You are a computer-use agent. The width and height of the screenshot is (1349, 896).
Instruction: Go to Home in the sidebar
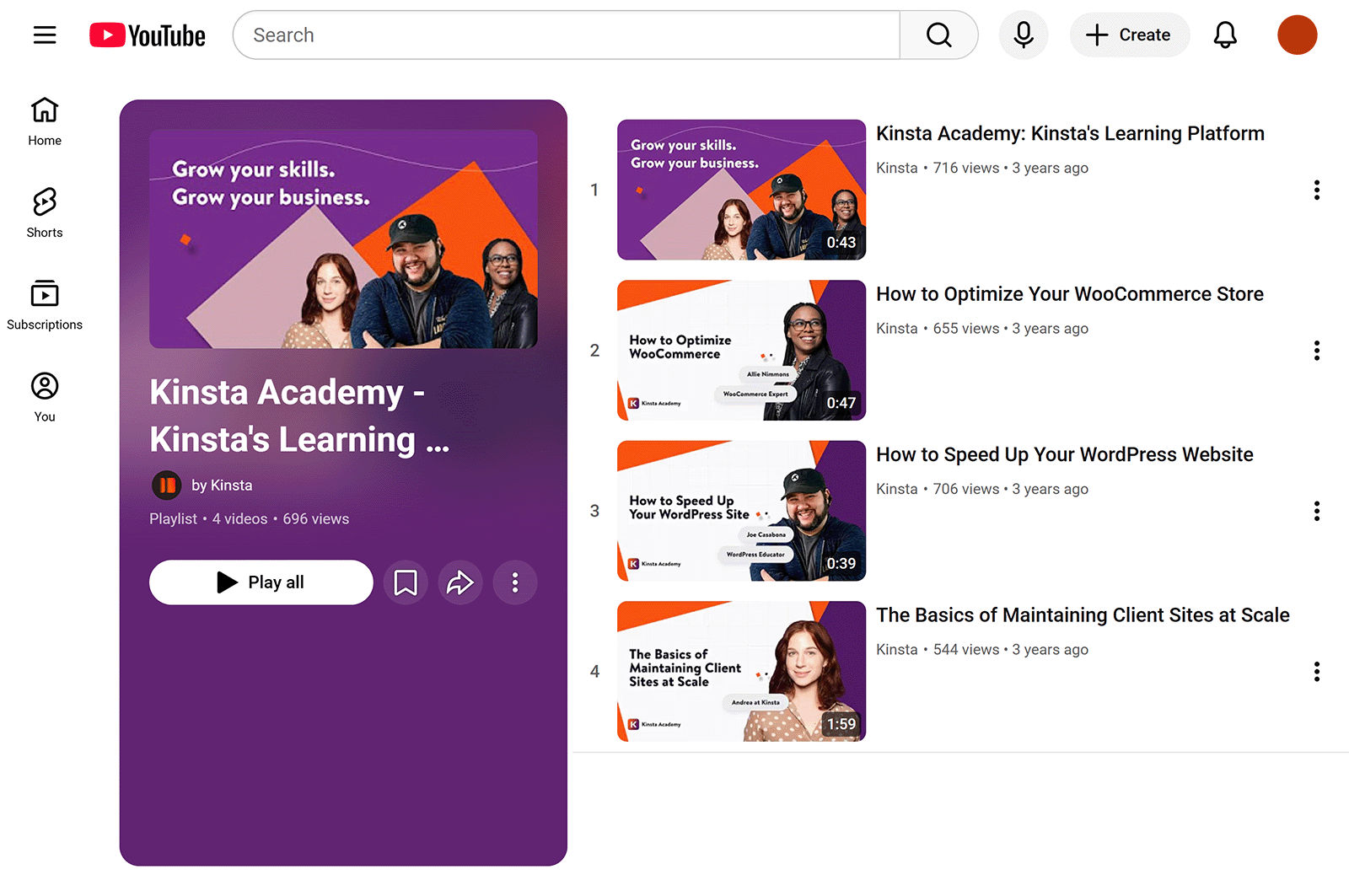pyautogui.click(x=45, y=122)
